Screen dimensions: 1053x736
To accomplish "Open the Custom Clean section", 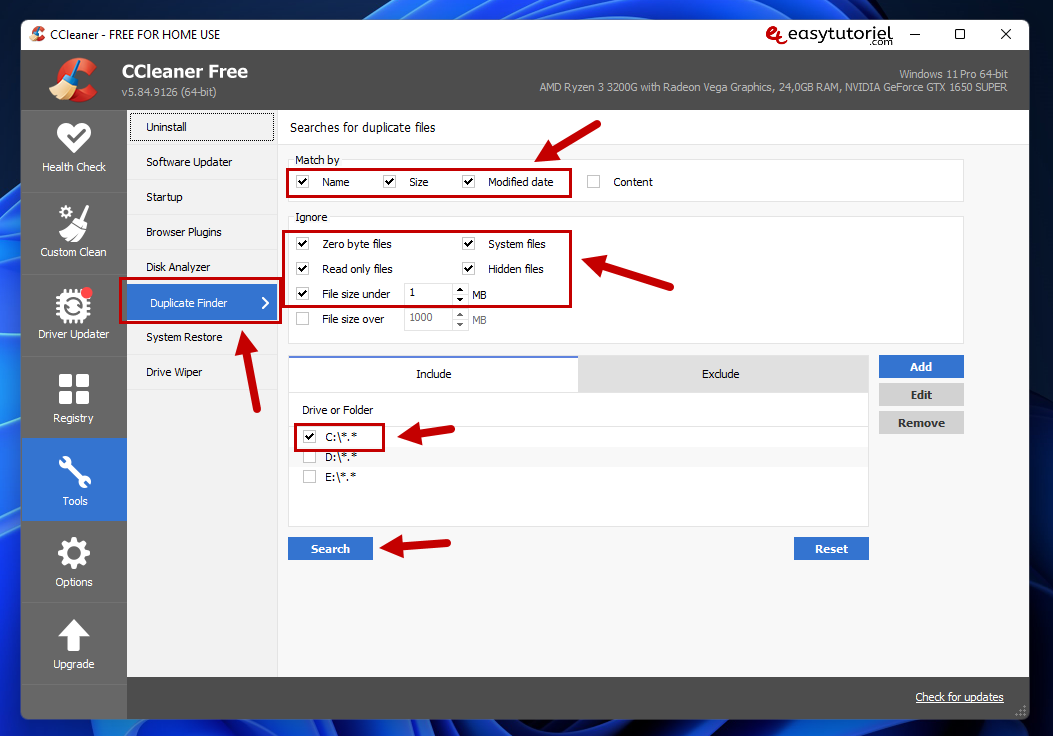I will (x=74, y=232).
